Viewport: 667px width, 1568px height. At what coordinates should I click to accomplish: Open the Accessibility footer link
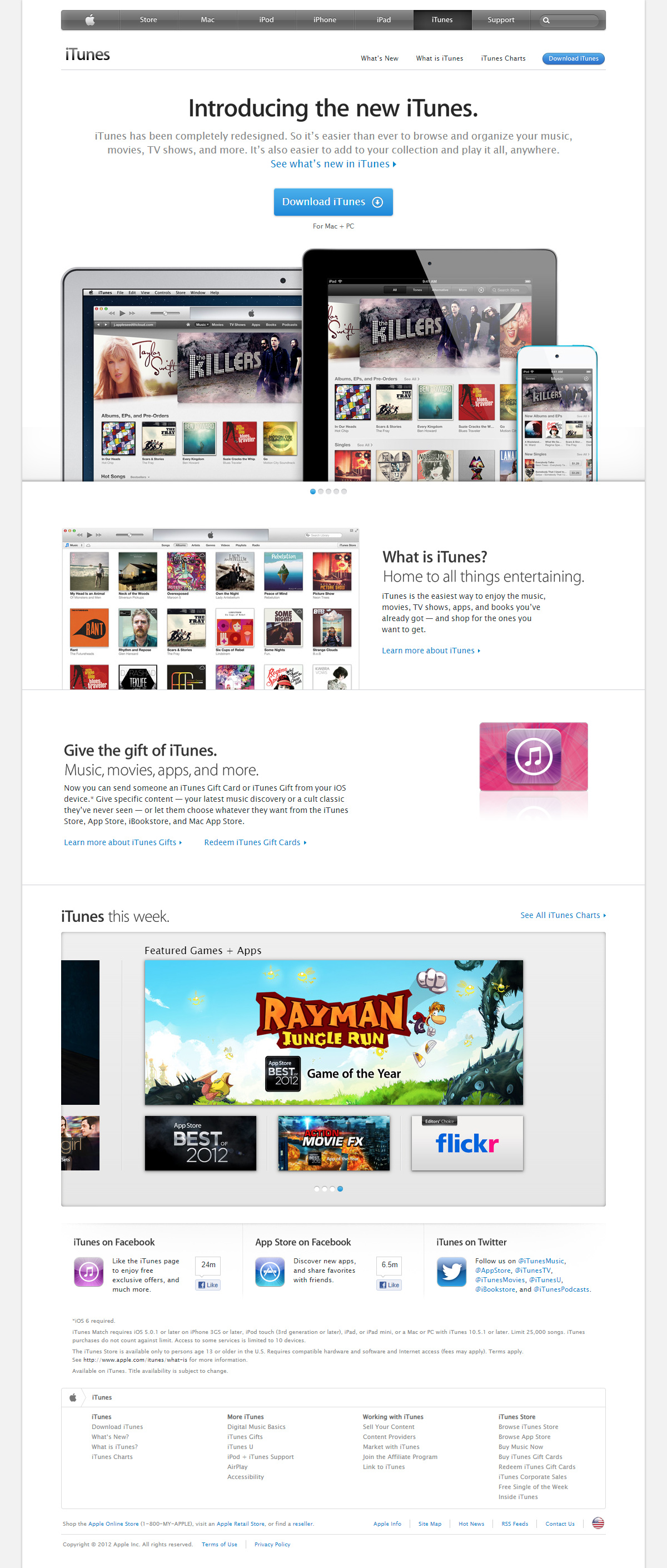pyautogui.click(x=245, y=1477)
